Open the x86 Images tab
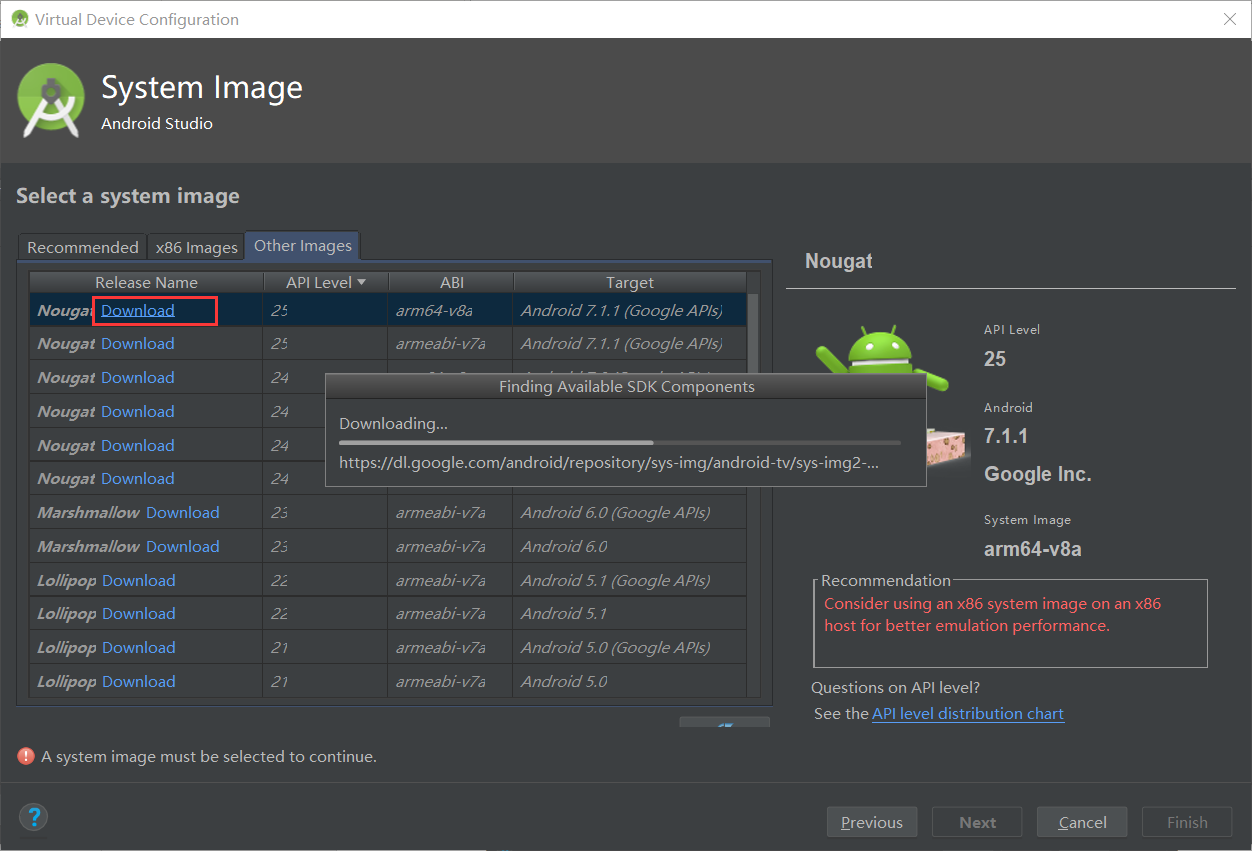The width and height of the screenshot is (1252, 851). 197,247
